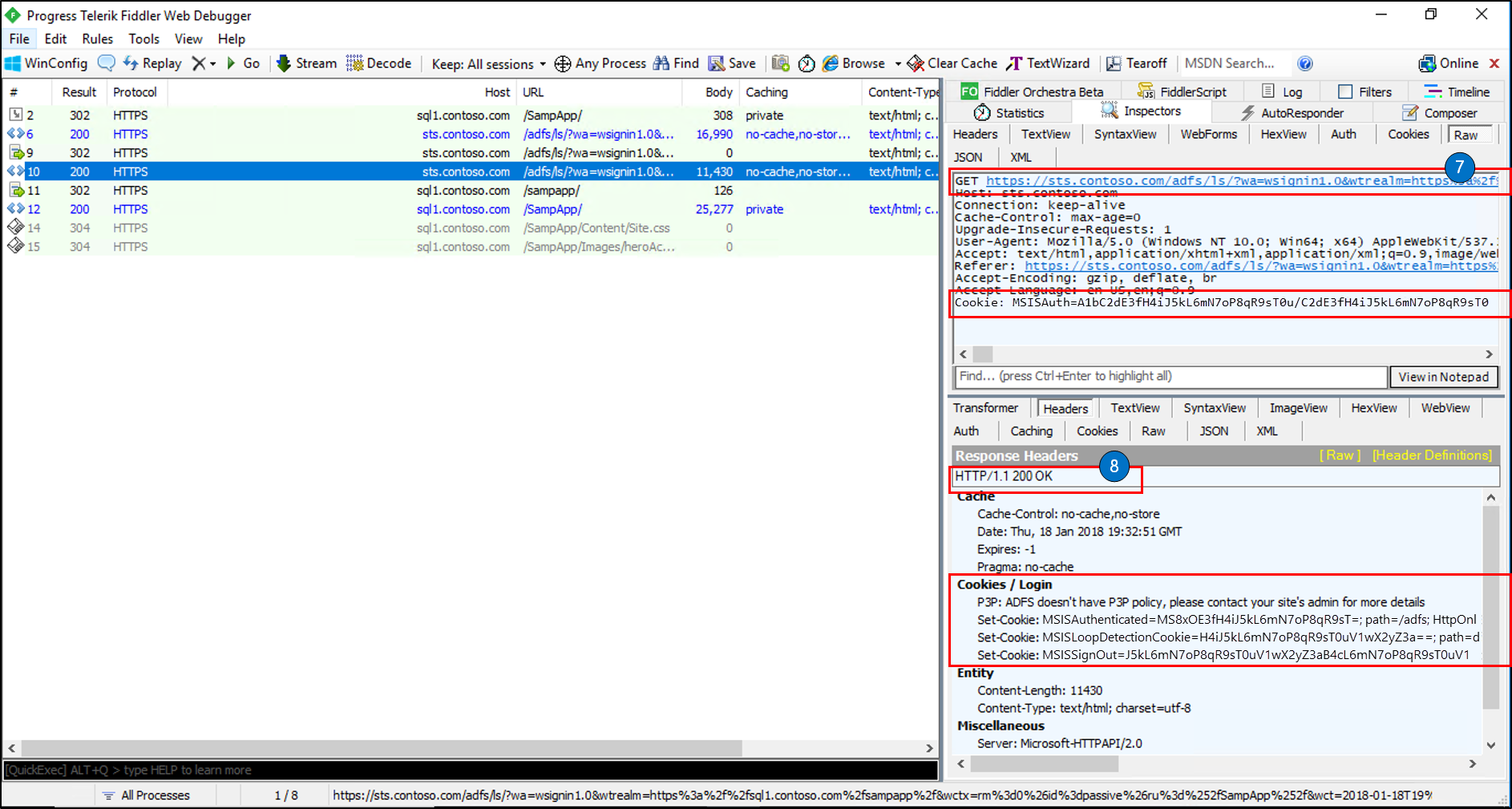The height and width of the screenshot is (809, 1512).
Task: Click the GET request URL link
Action: tap(1241, 181)
